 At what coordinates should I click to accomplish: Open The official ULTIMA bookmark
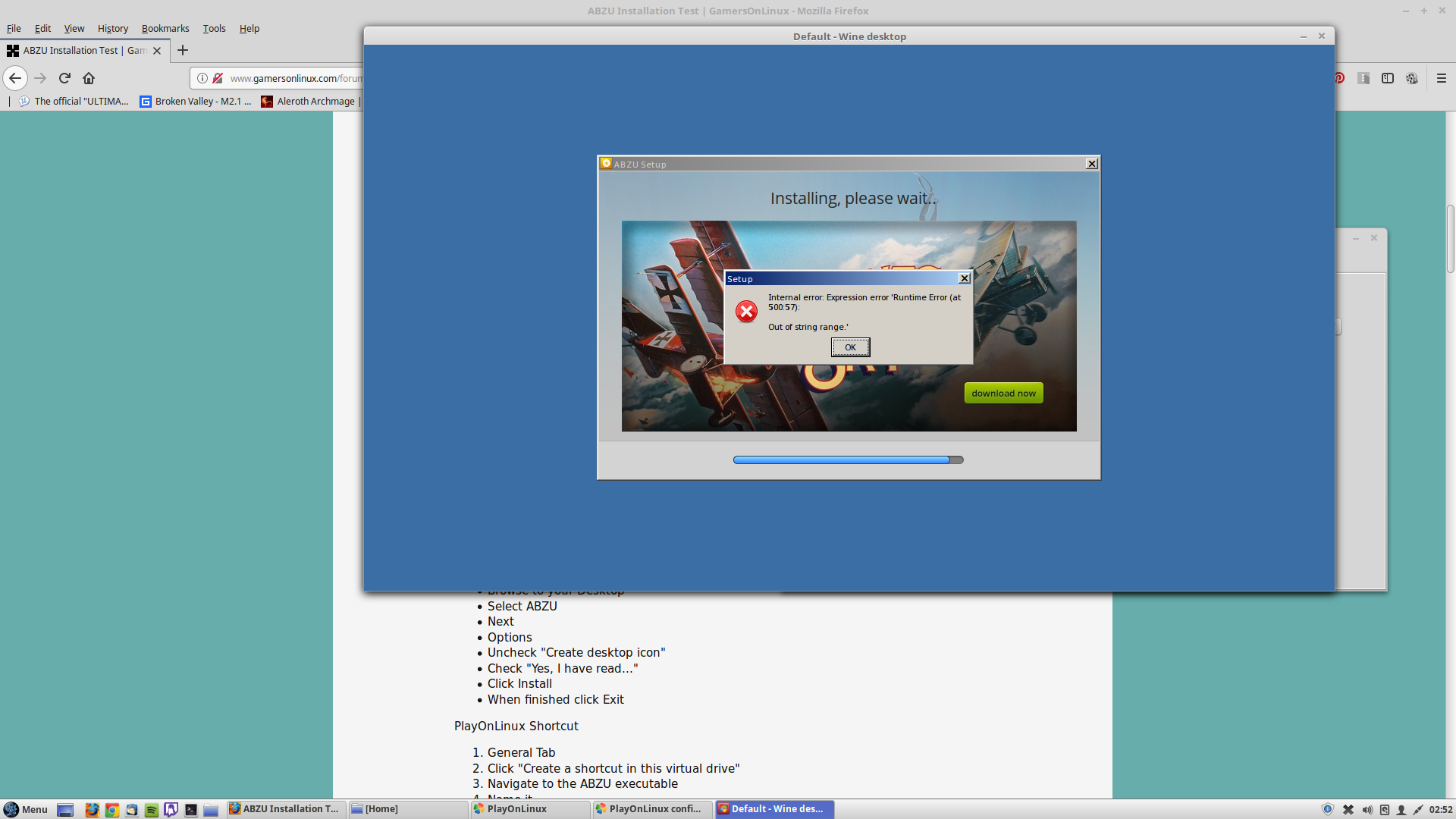[x=74, y=101]
